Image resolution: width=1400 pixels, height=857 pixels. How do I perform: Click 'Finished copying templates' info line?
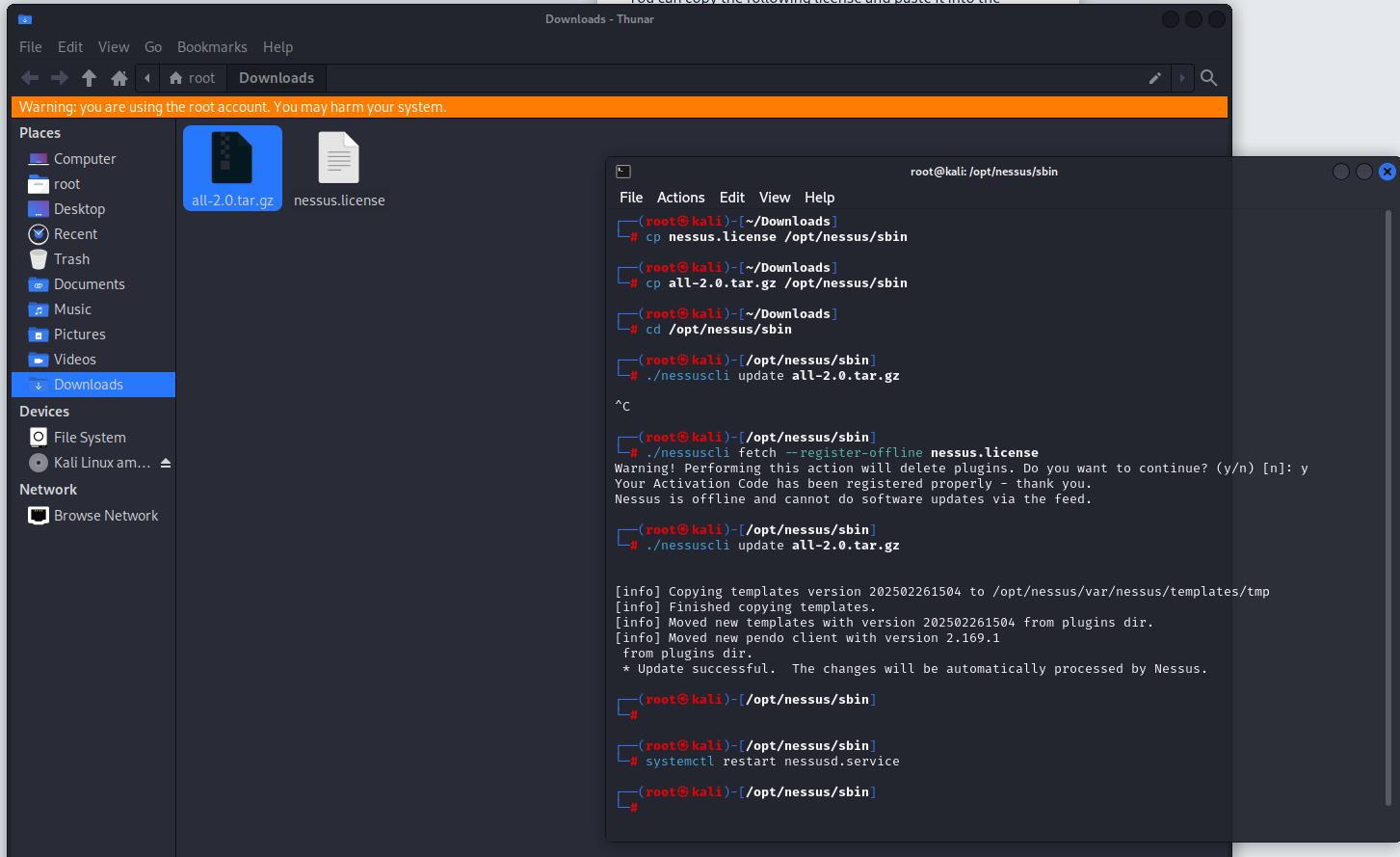746,607
